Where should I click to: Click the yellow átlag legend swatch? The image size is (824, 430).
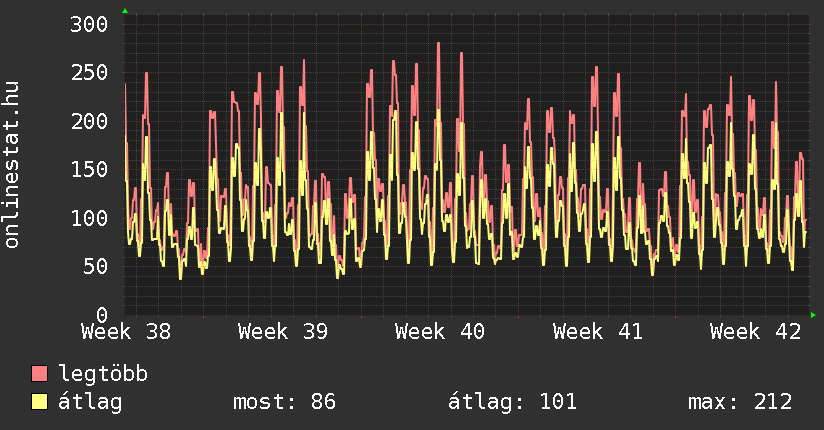(x=39, y=402)
